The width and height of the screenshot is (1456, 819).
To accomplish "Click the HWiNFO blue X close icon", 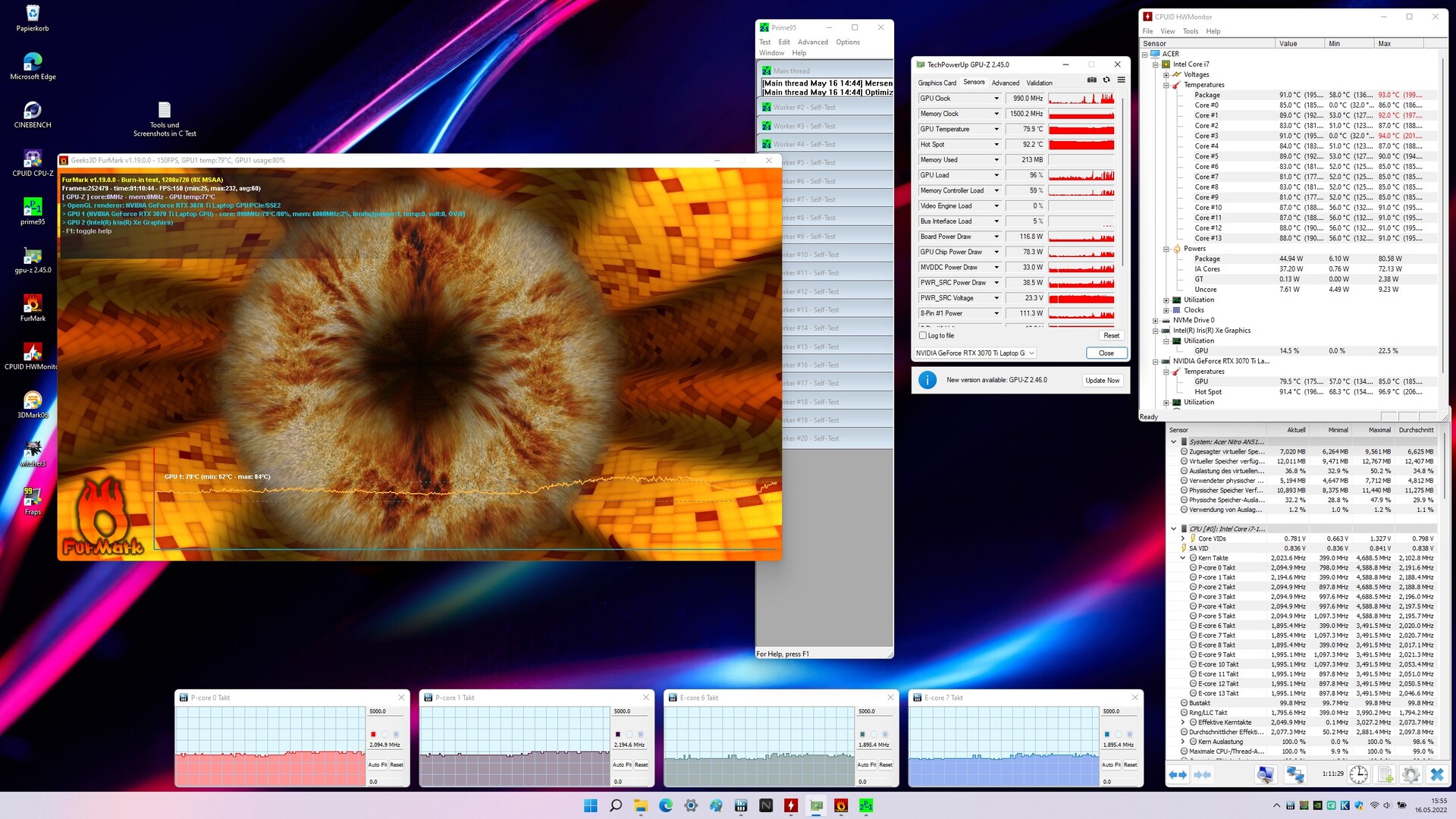I will click(1436, 774).
